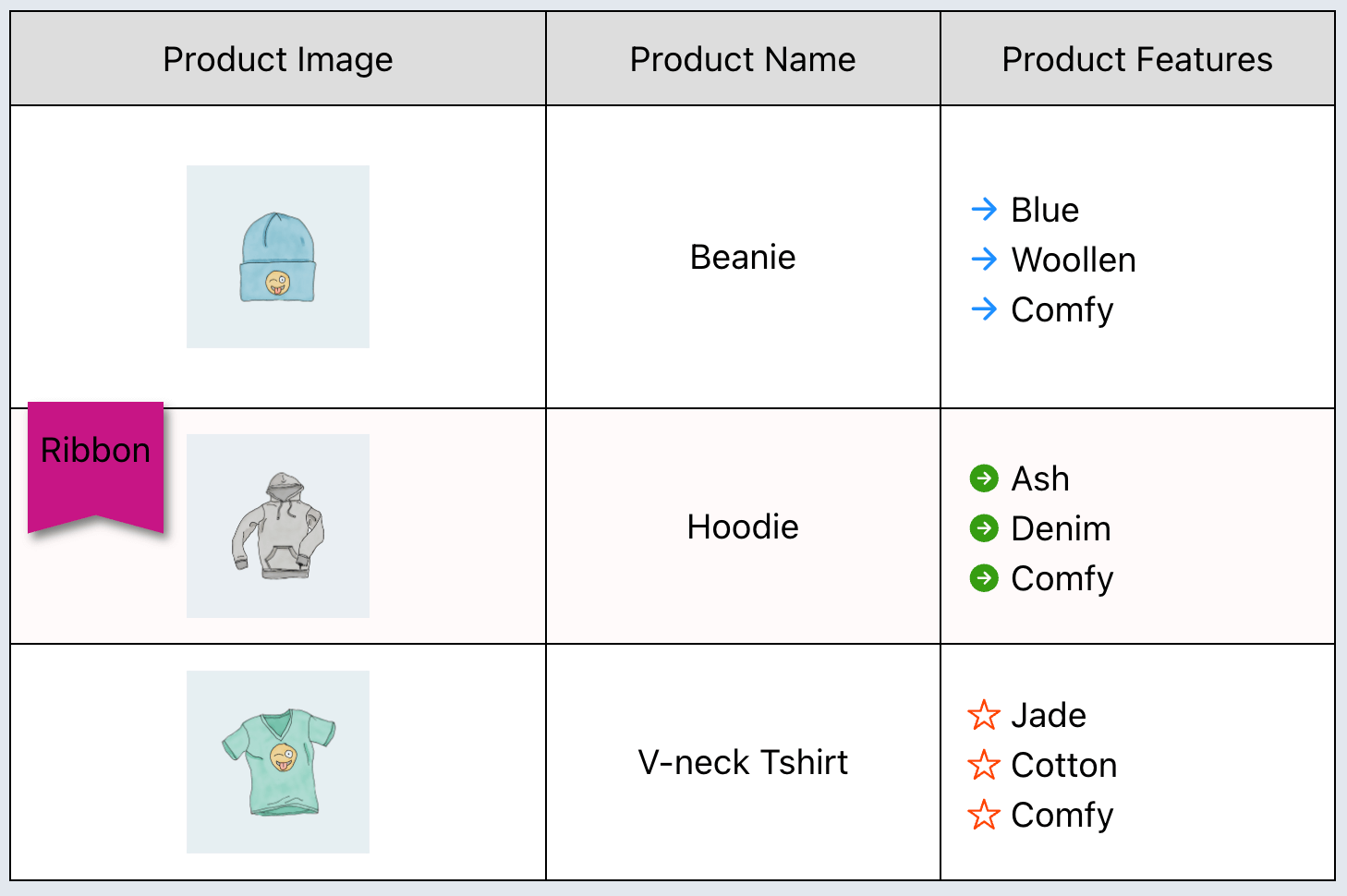Click the green circle arrow beside Denim

(x=984, y=528)
